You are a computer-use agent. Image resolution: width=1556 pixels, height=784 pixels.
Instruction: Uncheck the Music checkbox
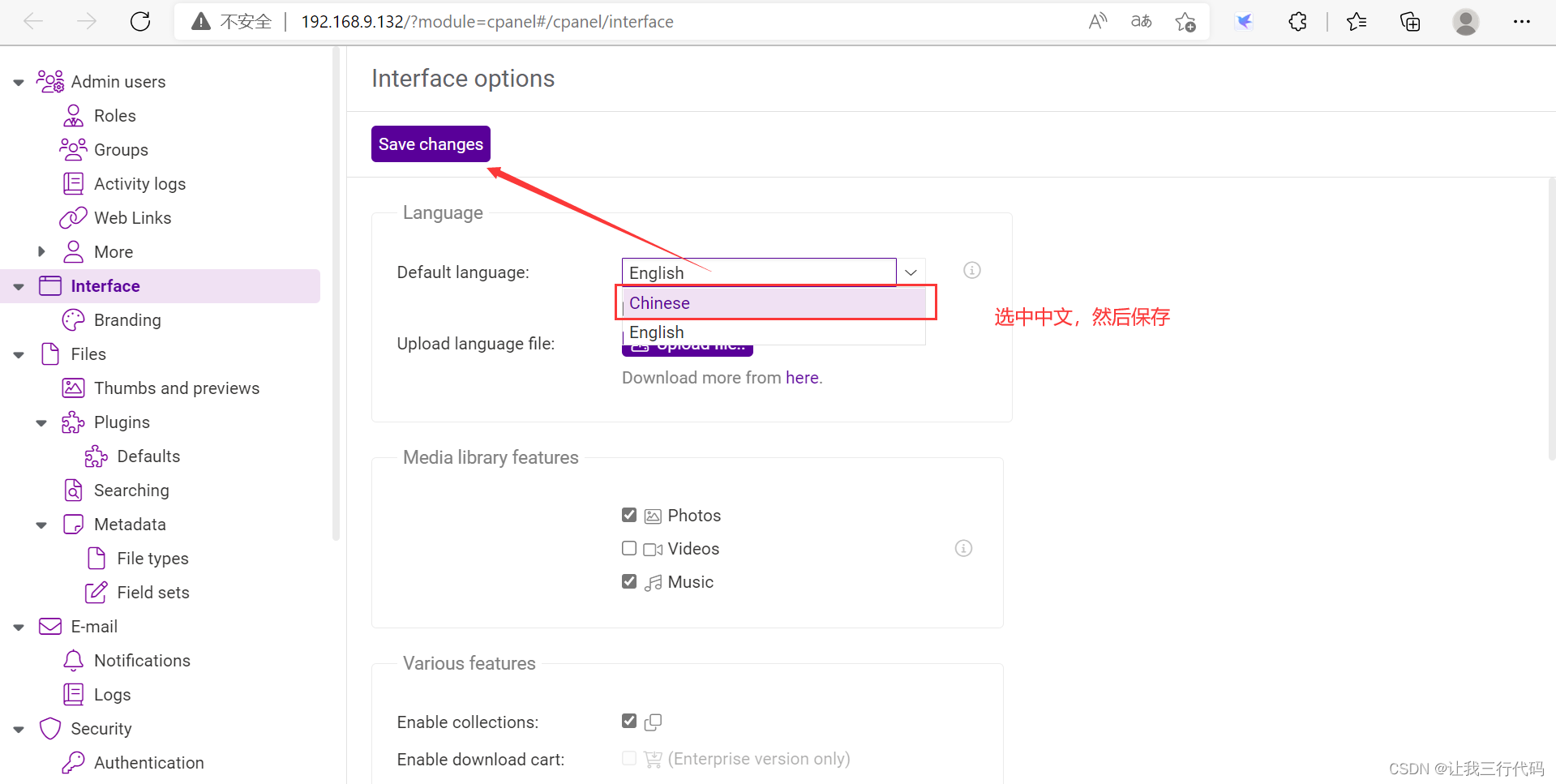(629, 581)
